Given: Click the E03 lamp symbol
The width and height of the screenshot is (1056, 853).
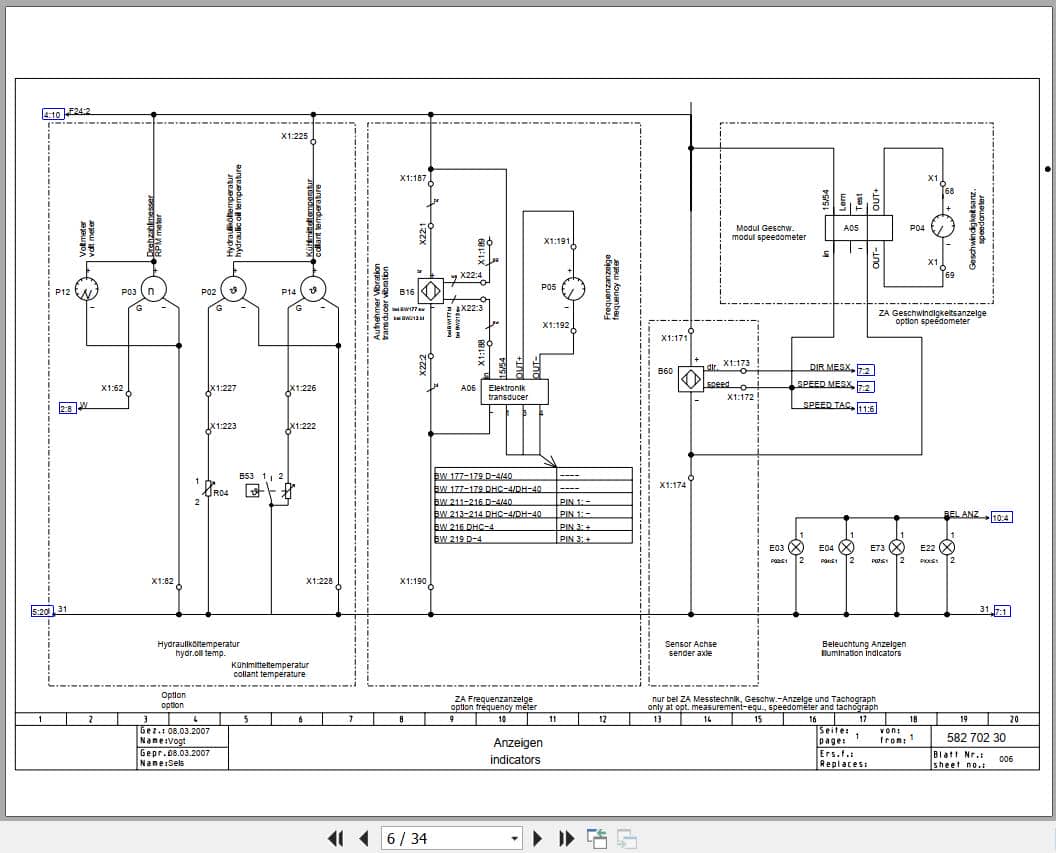Looking at the screenshot, I should pos(796,547).
